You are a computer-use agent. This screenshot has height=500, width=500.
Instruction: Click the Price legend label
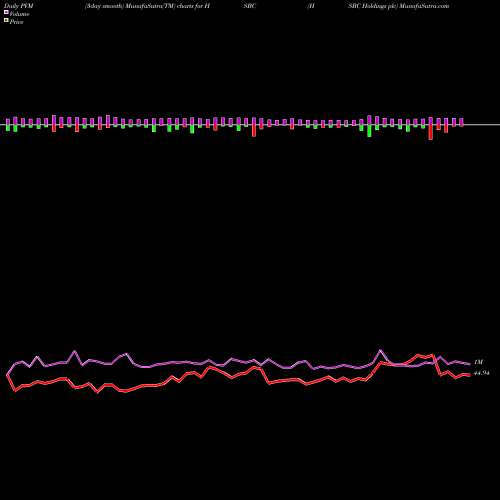(16, 22)
